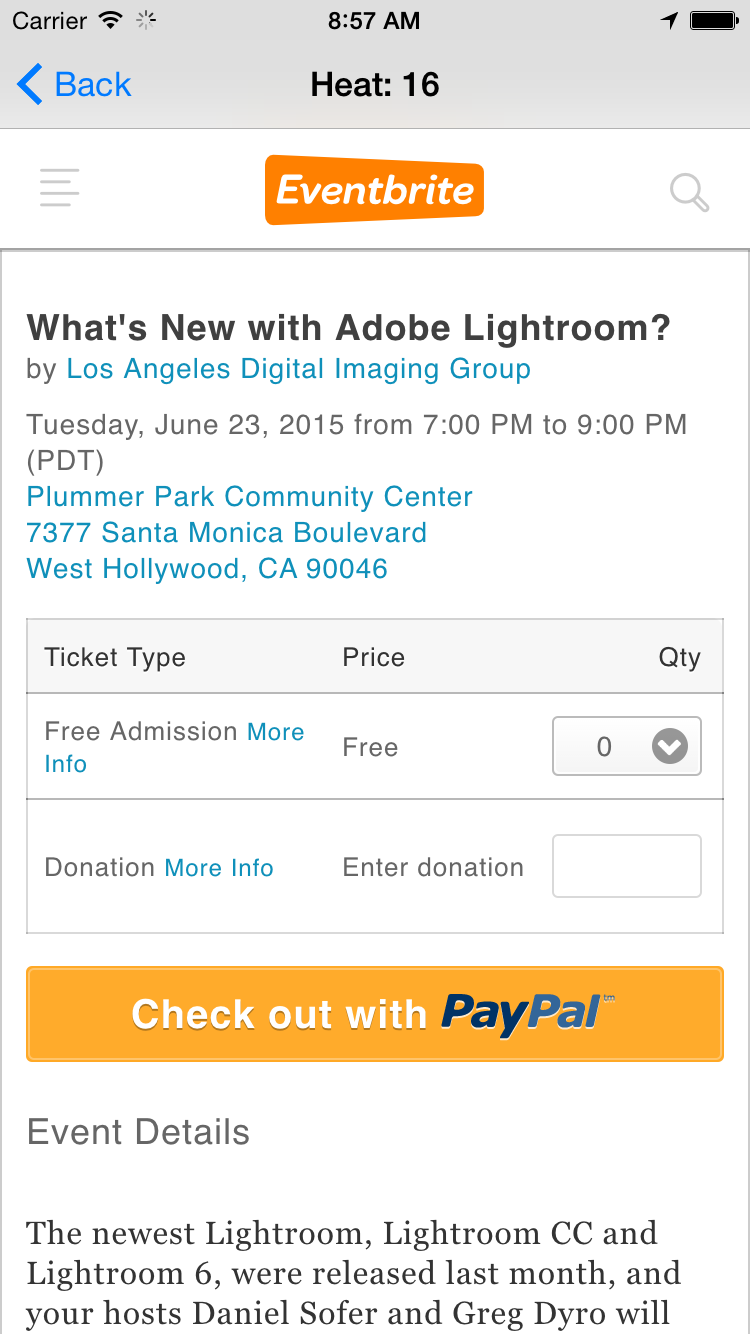The image size is (750, 1334).
Task: Tap the location arrow status icon
Action: click(669, 20)
